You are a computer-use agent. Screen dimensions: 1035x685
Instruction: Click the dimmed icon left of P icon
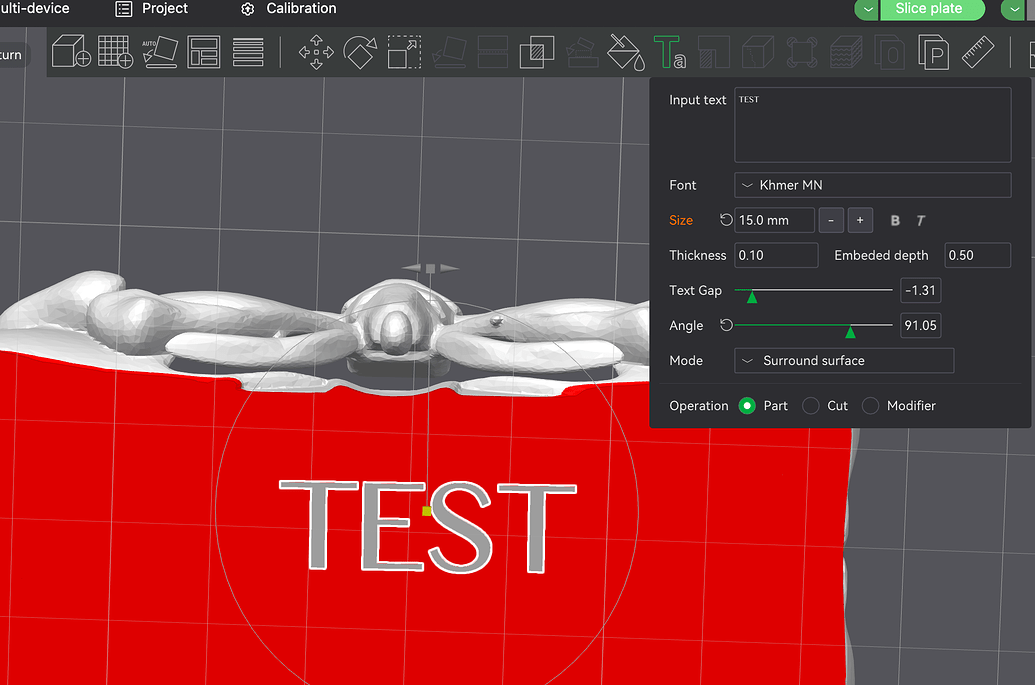click(x=890, y=52)
